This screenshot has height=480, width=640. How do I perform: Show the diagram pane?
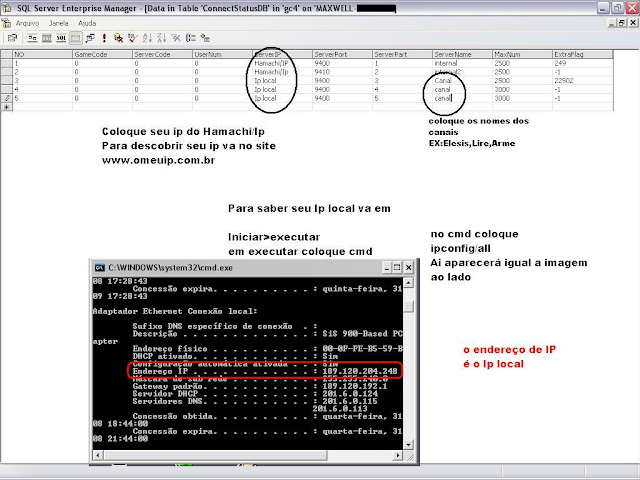(x=32, y=38)
